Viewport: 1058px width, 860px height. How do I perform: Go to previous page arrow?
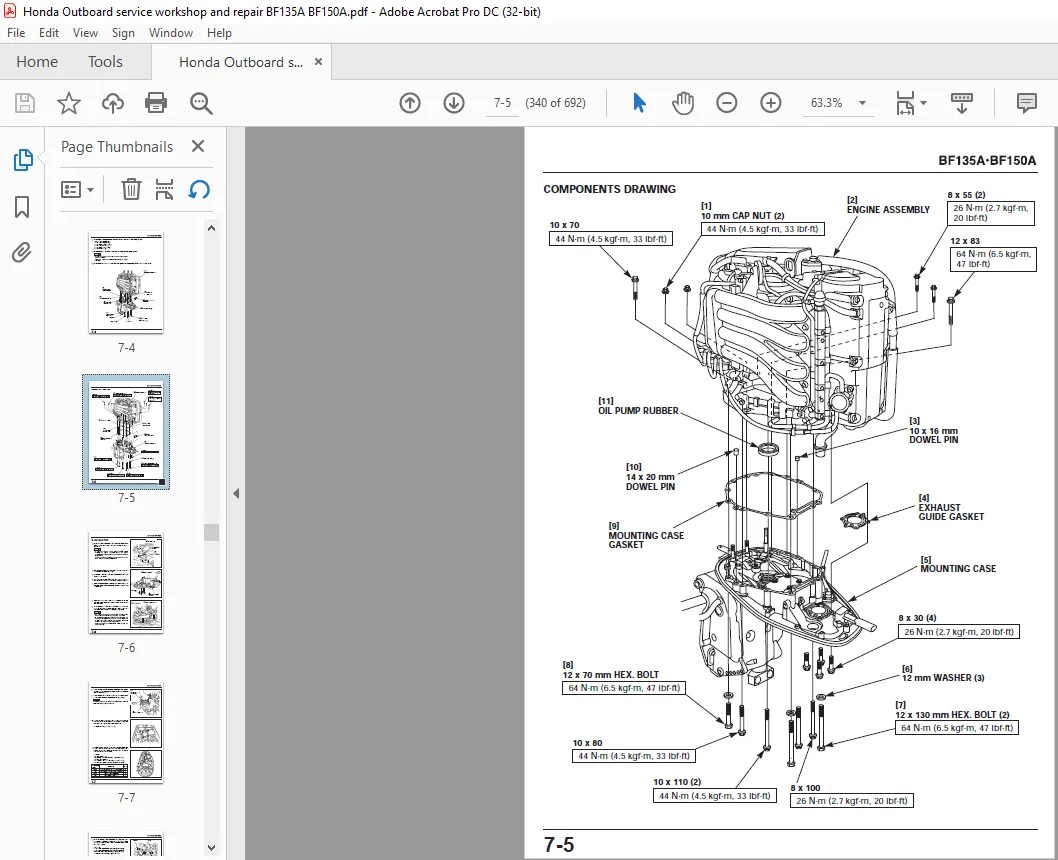[x=410, y=103]
